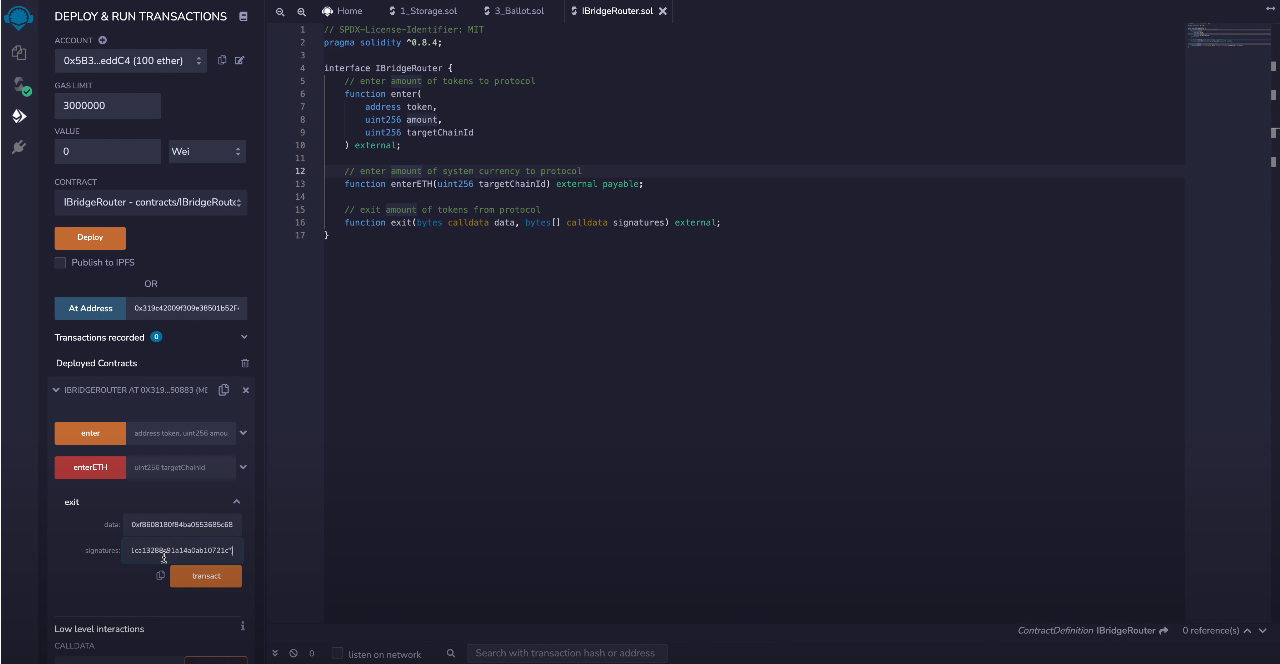
Task: Open the Wei unit dropdown
Action: click(207, 152)
